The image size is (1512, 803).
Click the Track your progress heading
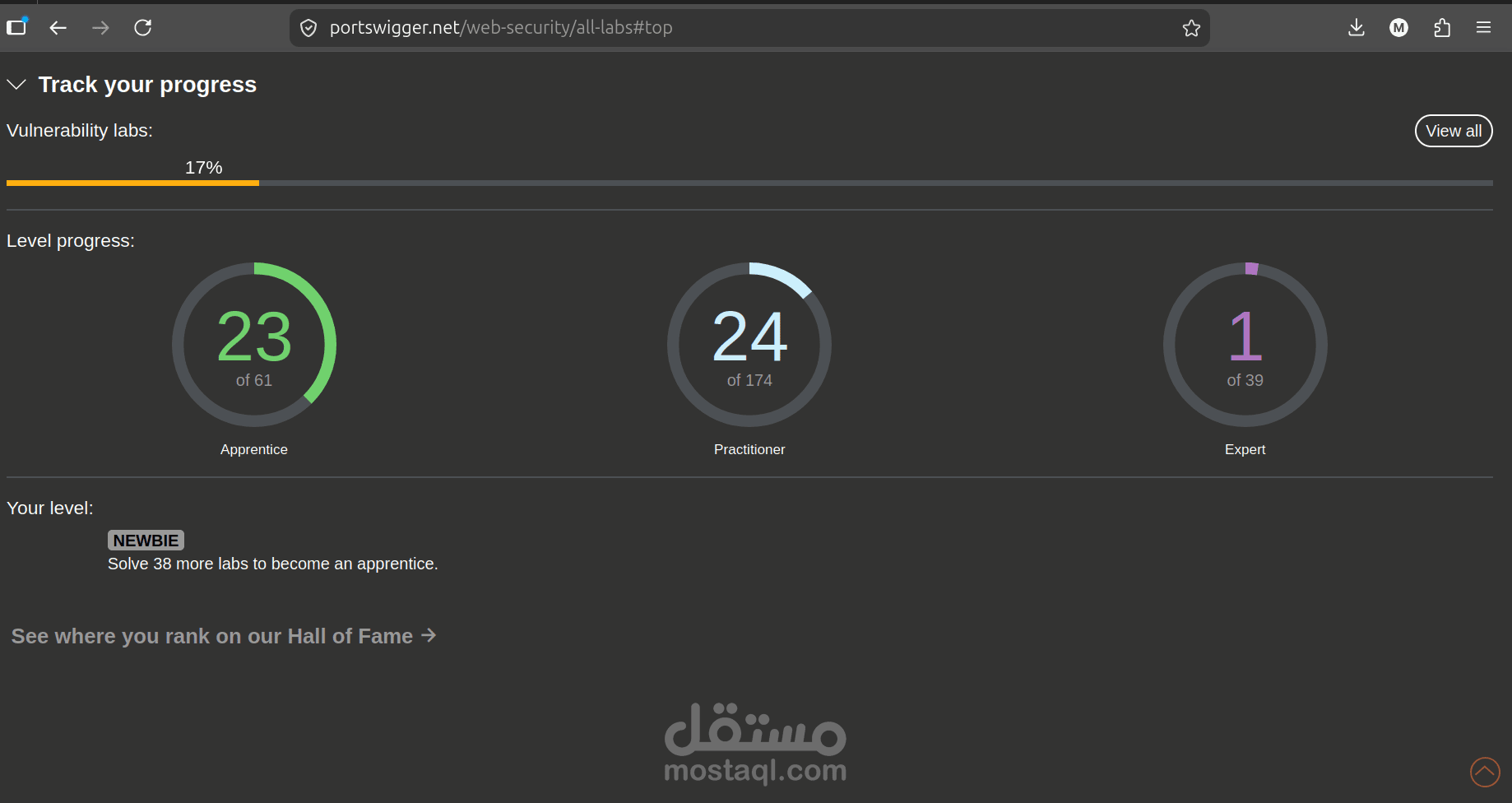(x=147, y=85)
